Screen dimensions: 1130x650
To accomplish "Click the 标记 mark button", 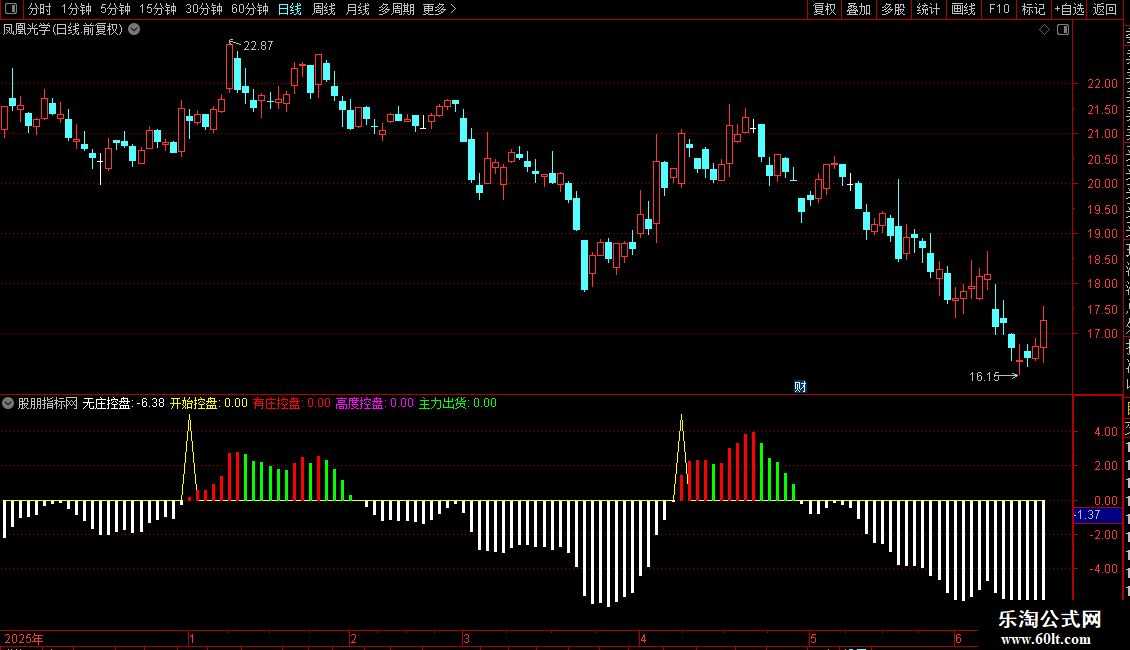I will pyautogui.click(x=1033, y=9).
